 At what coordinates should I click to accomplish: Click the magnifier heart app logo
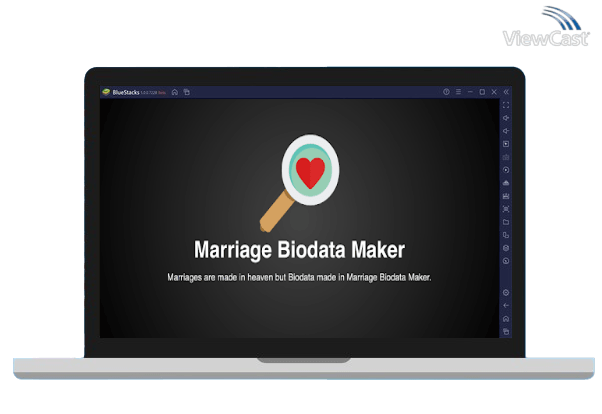[x=299, y=183]
